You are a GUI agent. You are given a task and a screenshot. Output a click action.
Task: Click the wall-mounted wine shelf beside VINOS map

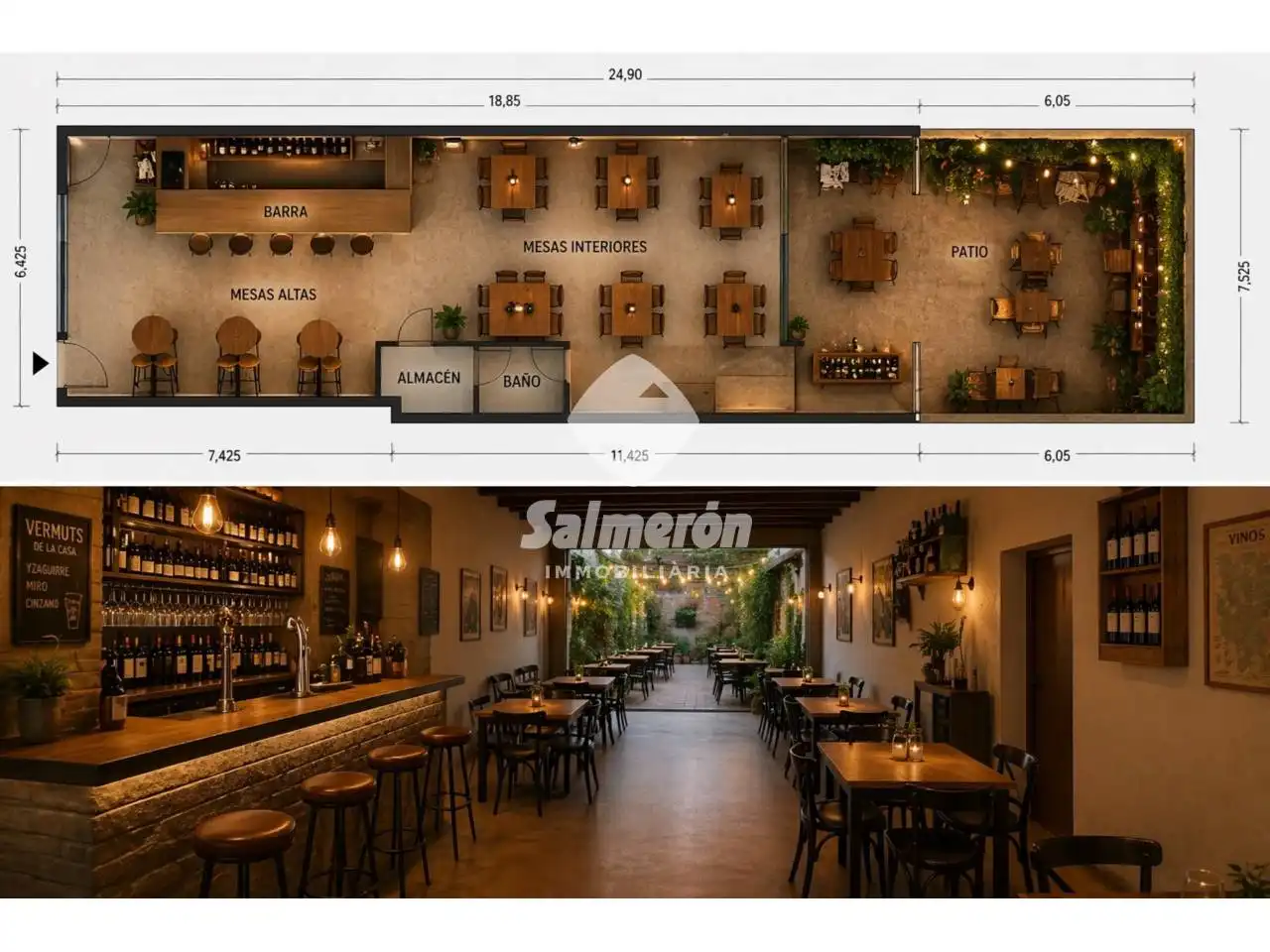tap(1141, 578)
